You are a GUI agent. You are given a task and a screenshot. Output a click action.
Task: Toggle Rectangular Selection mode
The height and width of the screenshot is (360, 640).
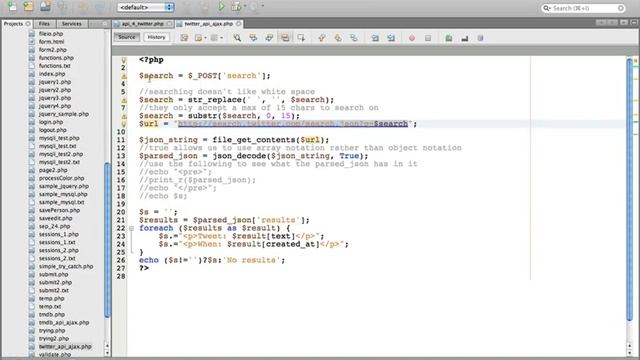coord(301,38)
